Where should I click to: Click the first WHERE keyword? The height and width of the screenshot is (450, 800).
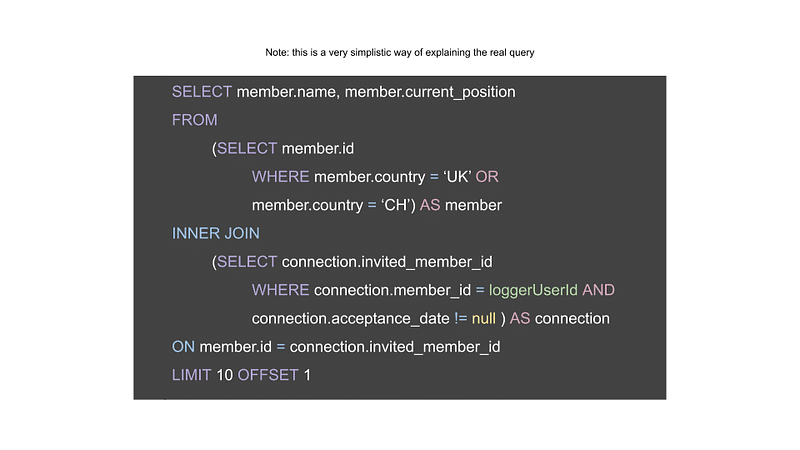coord(281,177)
